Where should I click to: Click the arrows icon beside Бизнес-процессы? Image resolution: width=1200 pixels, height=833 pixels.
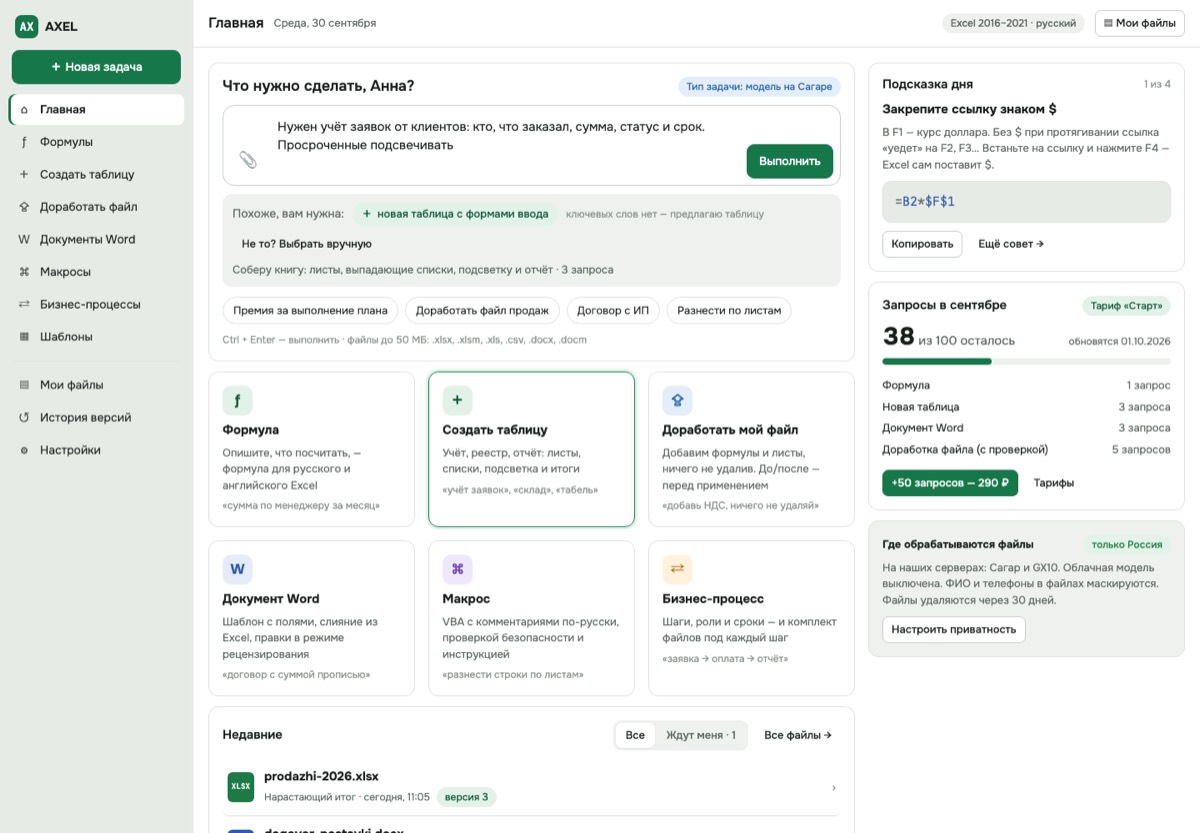coord(24,305)
